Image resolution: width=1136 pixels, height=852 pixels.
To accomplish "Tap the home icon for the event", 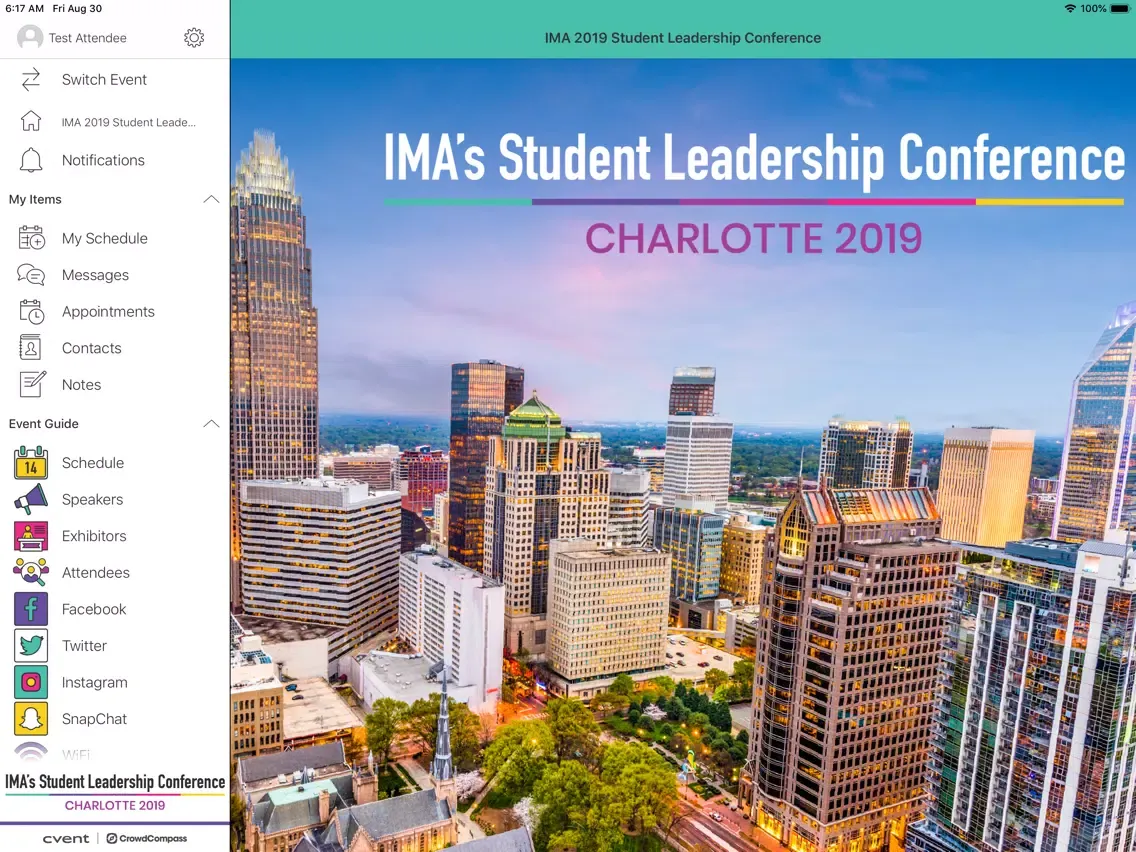I will click(x=30, y=121).
